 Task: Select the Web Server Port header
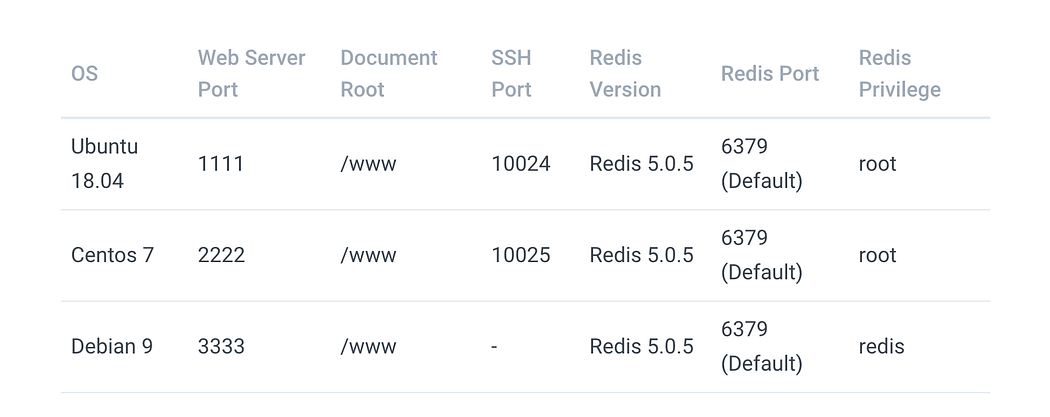click(x=251, y=74)
